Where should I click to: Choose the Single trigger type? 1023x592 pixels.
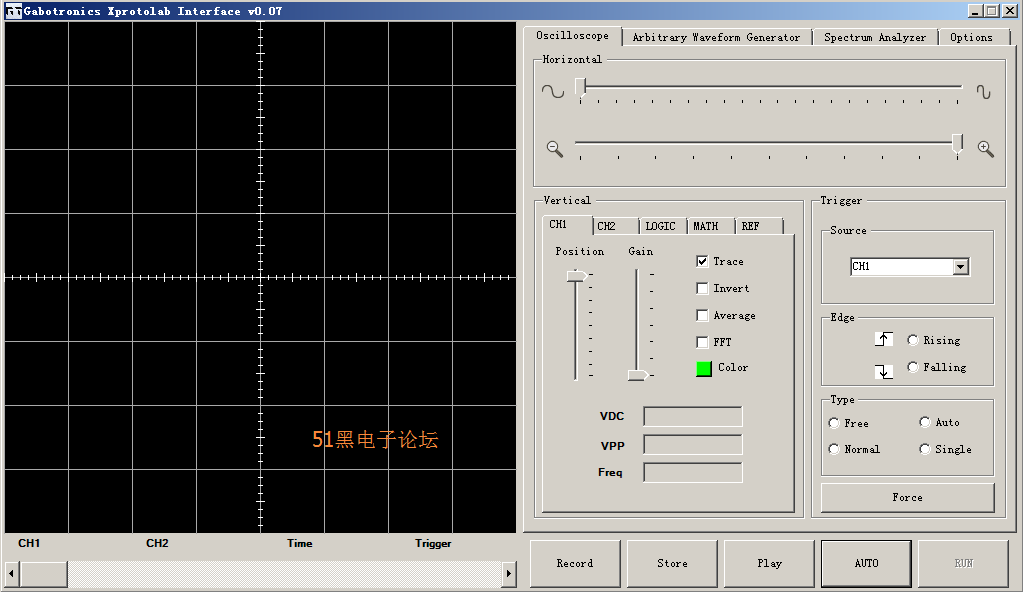click(924, 448)
